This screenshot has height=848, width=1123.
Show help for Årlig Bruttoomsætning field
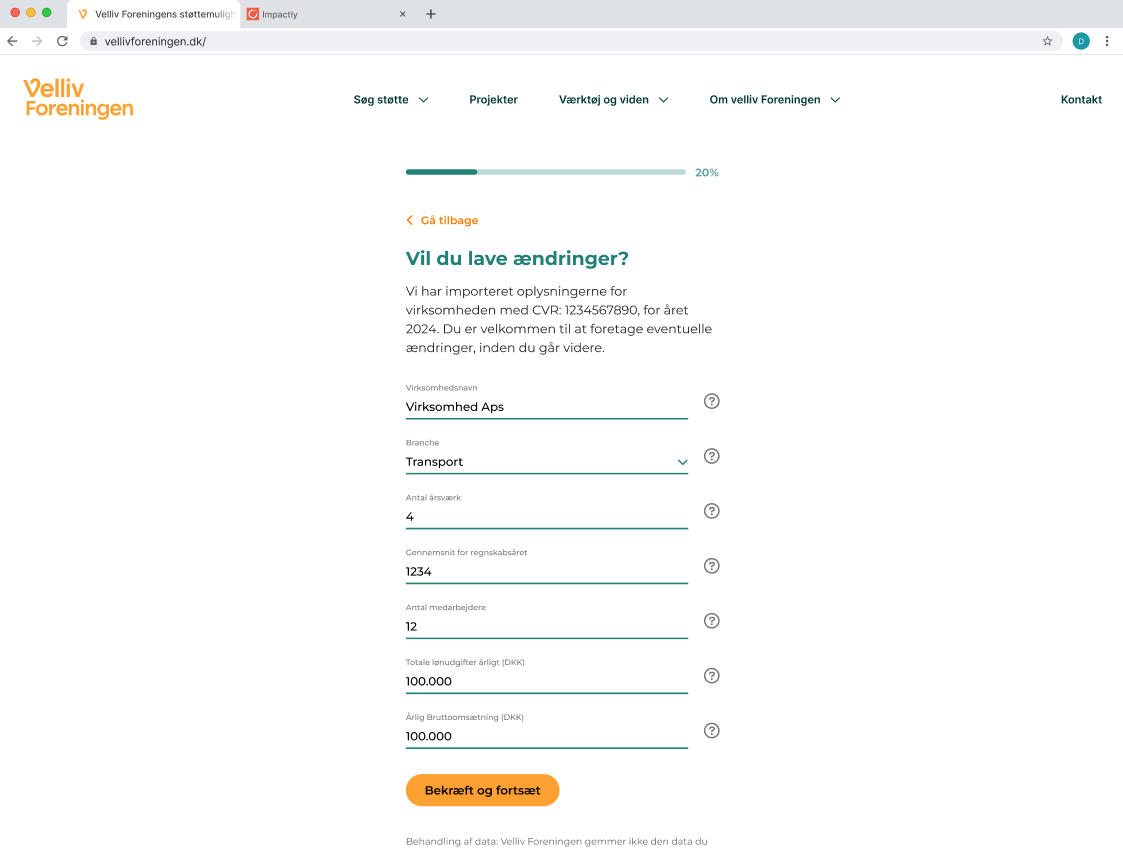click(711, 731)
